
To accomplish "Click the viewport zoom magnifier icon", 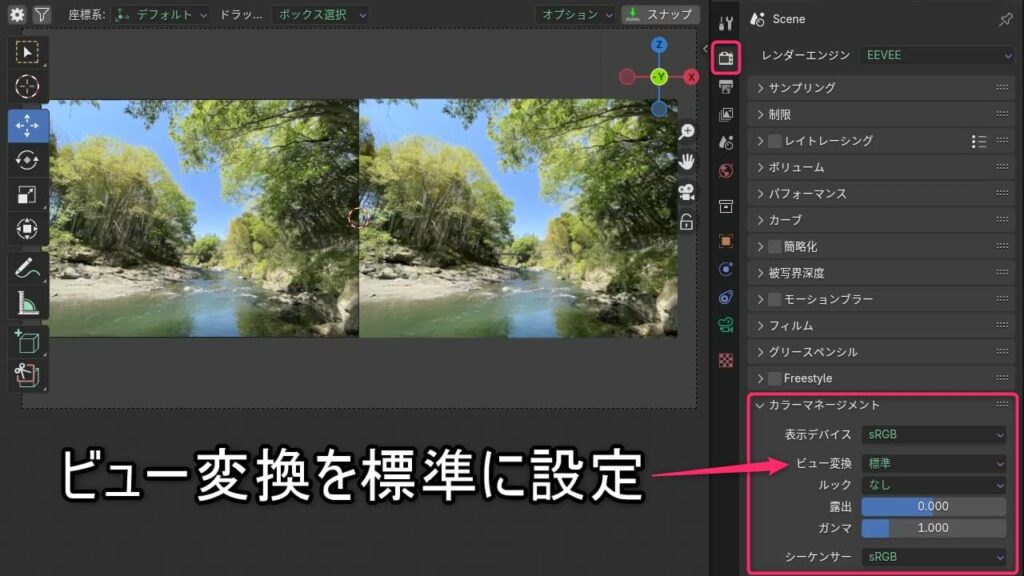I will [686, 132].
